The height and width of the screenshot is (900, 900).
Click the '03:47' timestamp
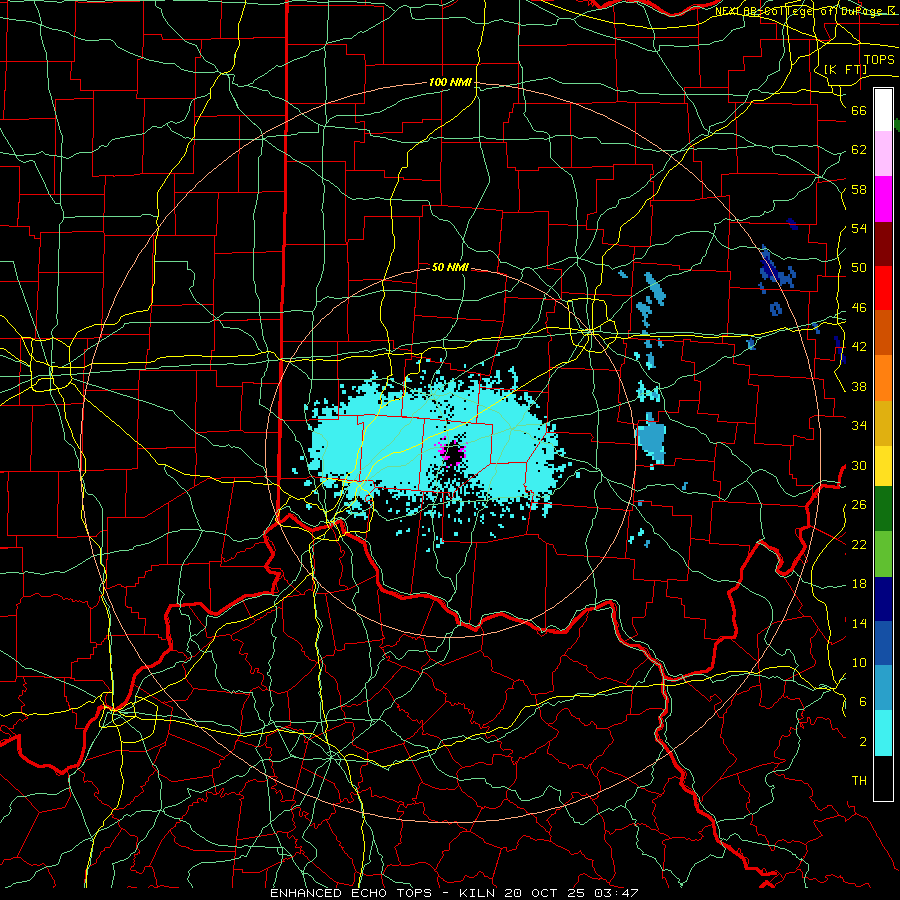[x=617, y=893]
